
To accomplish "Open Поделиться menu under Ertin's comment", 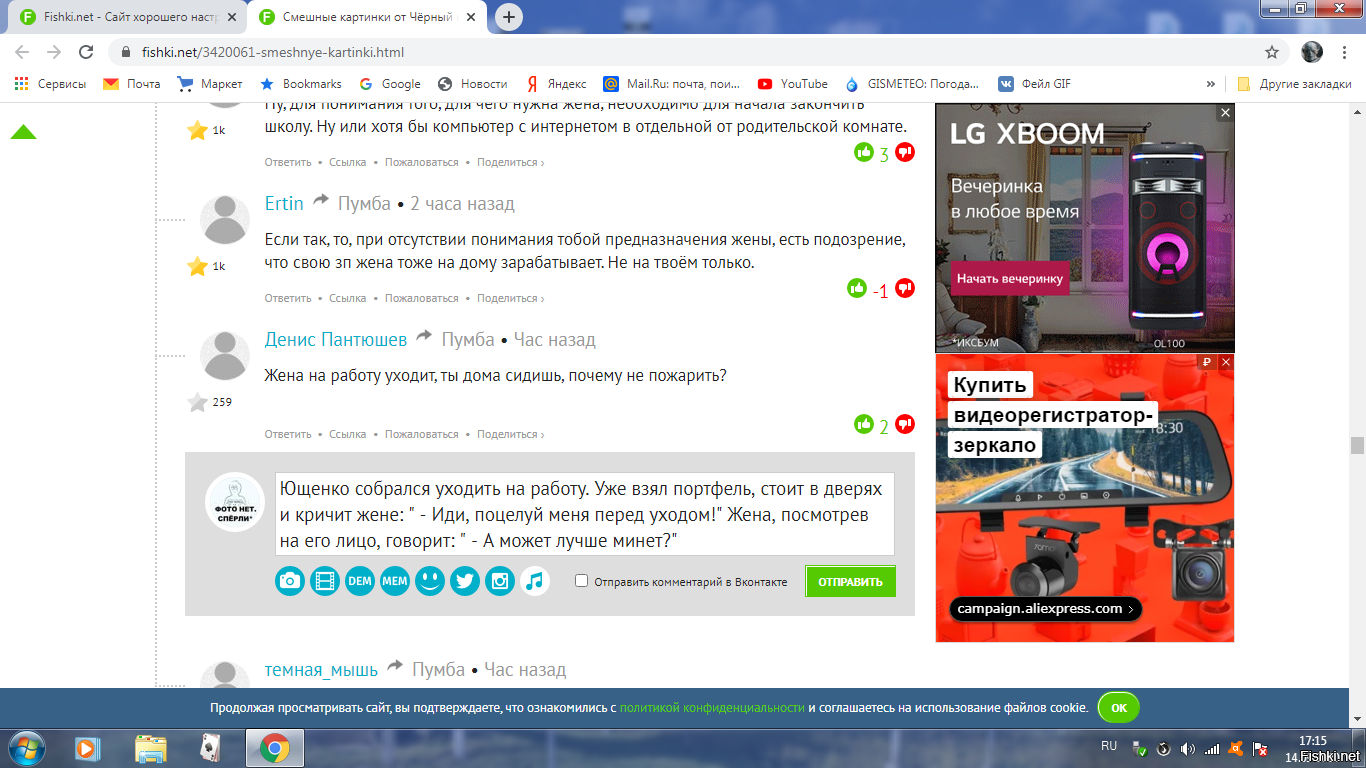I will click(510, 298).
